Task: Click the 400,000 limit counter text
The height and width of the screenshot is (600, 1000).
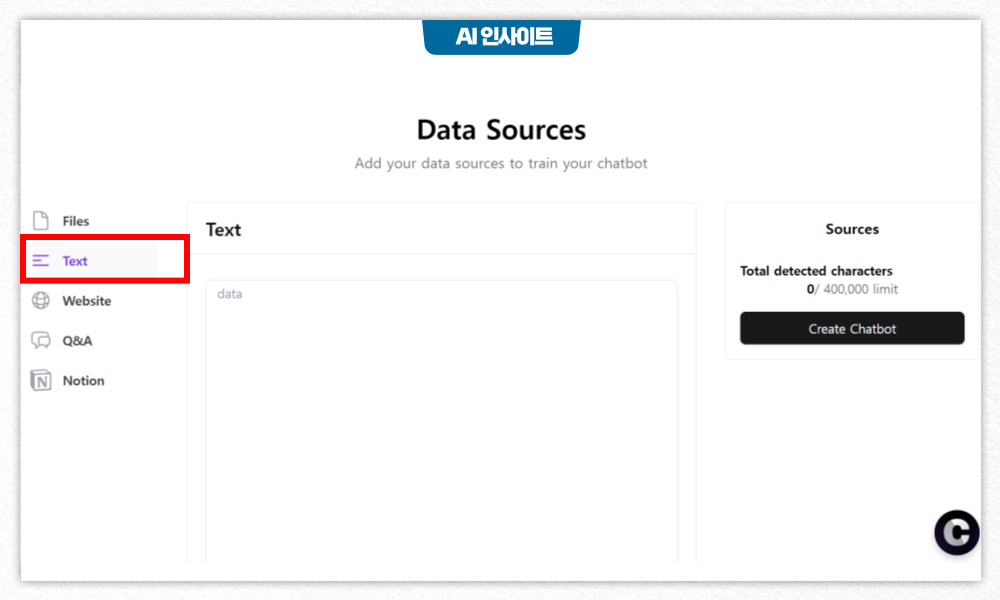Action: point(852,289)
